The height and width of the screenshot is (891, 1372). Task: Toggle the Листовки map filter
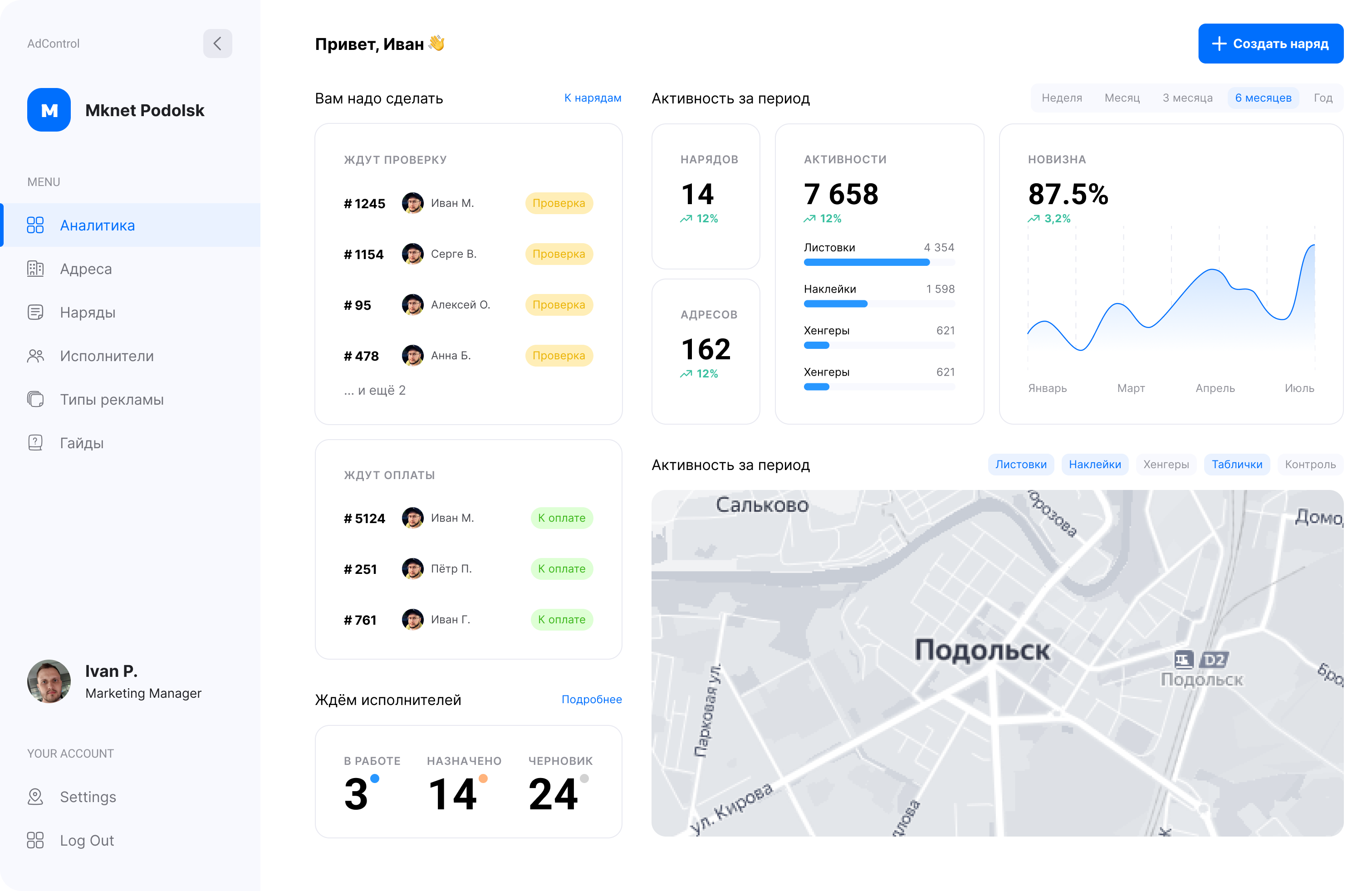coord(1021,465)
